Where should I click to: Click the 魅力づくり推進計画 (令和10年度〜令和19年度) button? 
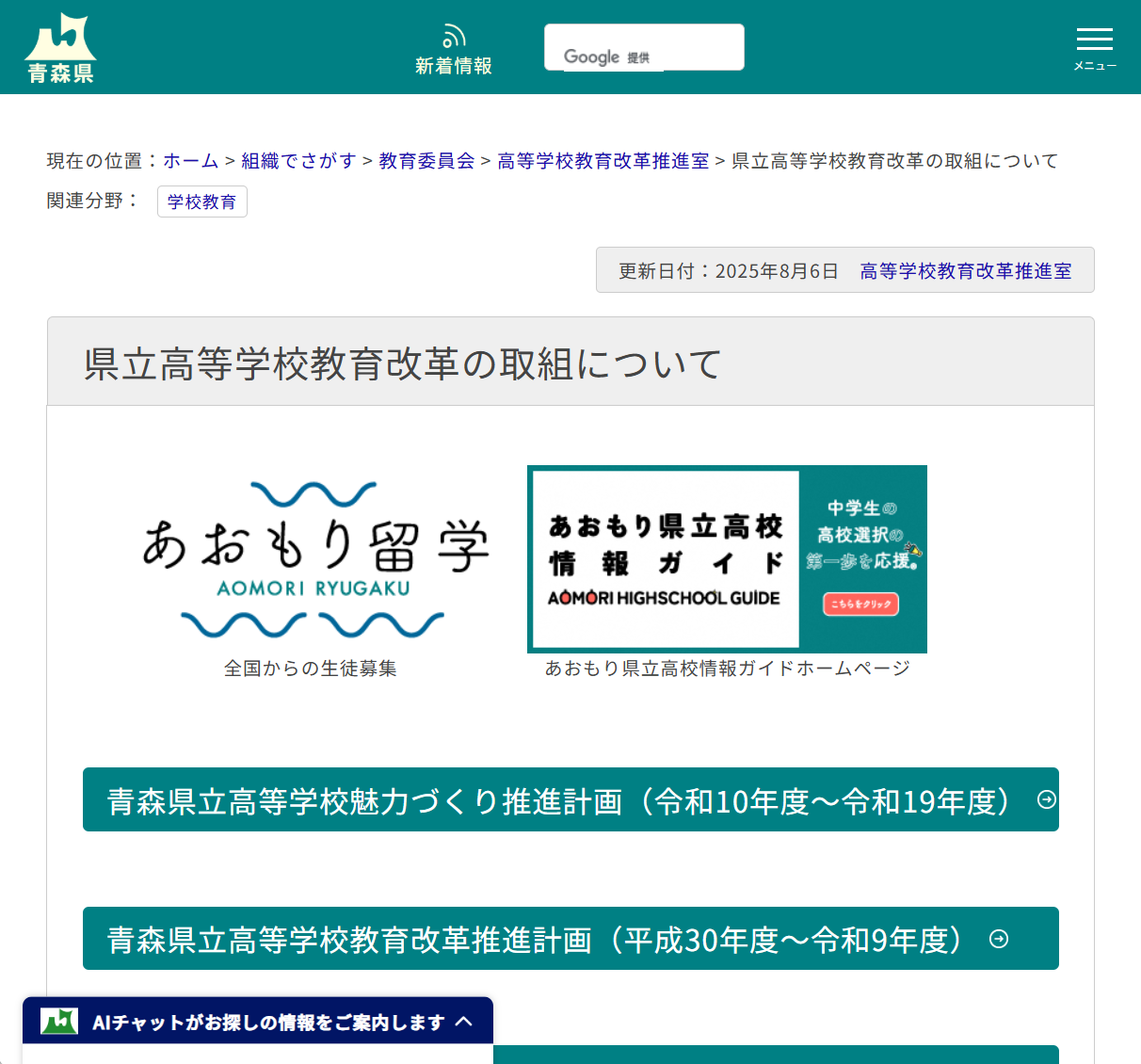[x=570, y=800]
